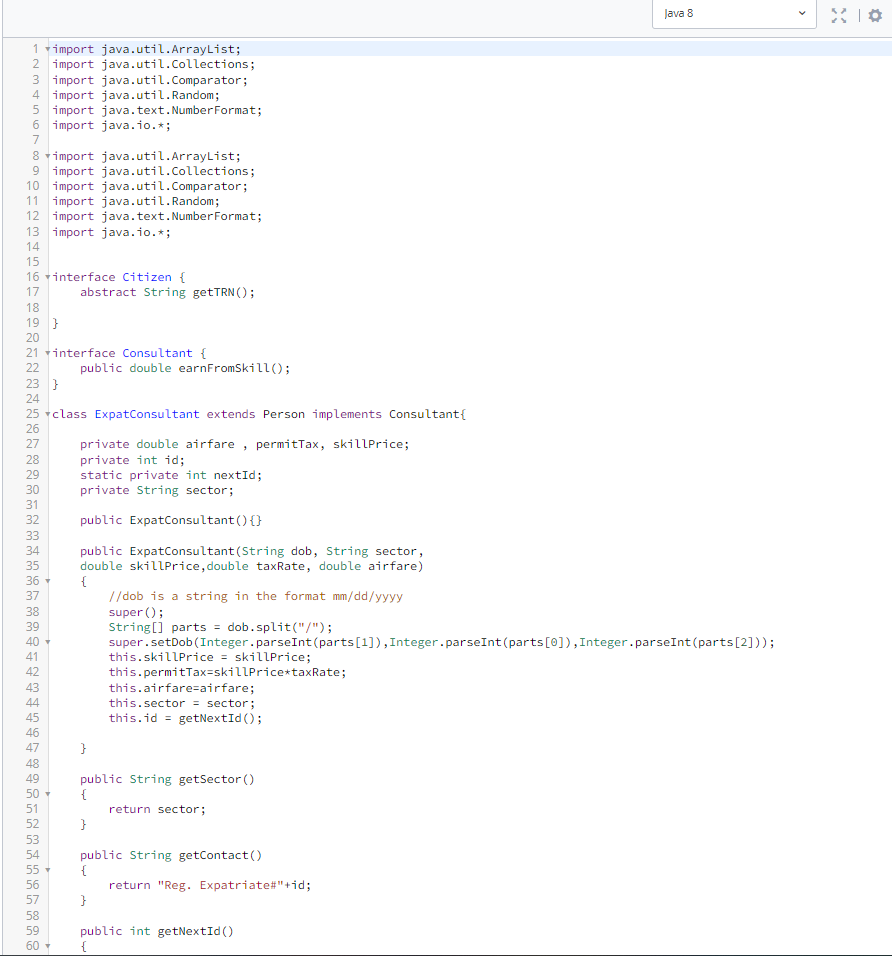This screenshot has height=956, width=892.
Task: Fold the Consultant interface body
Action: point(45,352)
